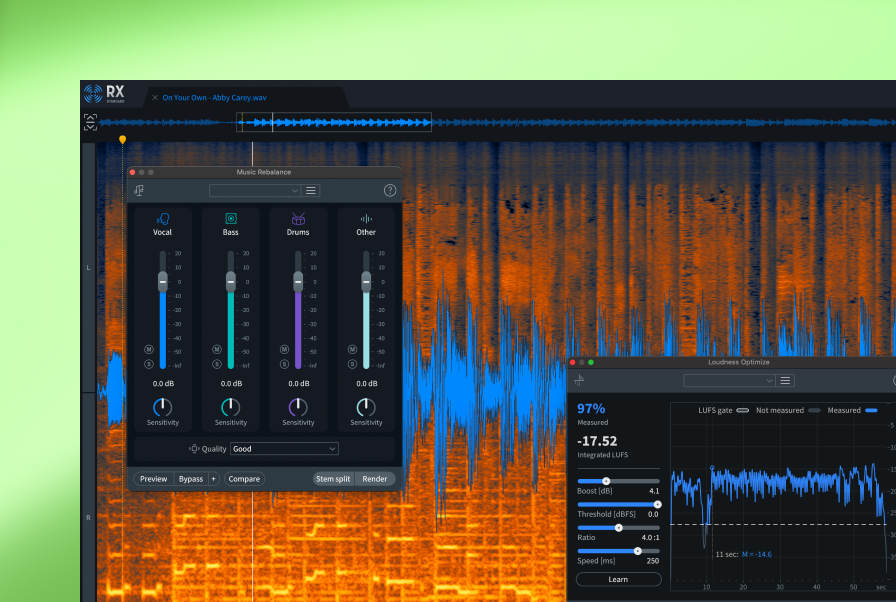The image size is (896, 602).
Task: Click the Other stem waveform icon
Action: (x=366, y=218)
